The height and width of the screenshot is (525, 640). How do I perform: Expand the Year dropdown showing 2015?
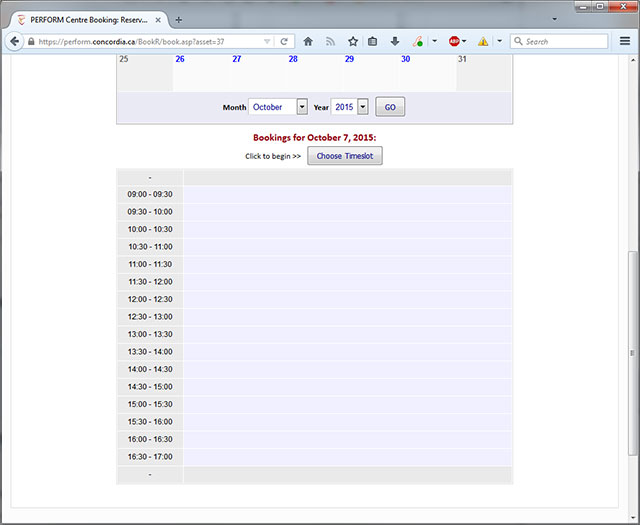362,107
